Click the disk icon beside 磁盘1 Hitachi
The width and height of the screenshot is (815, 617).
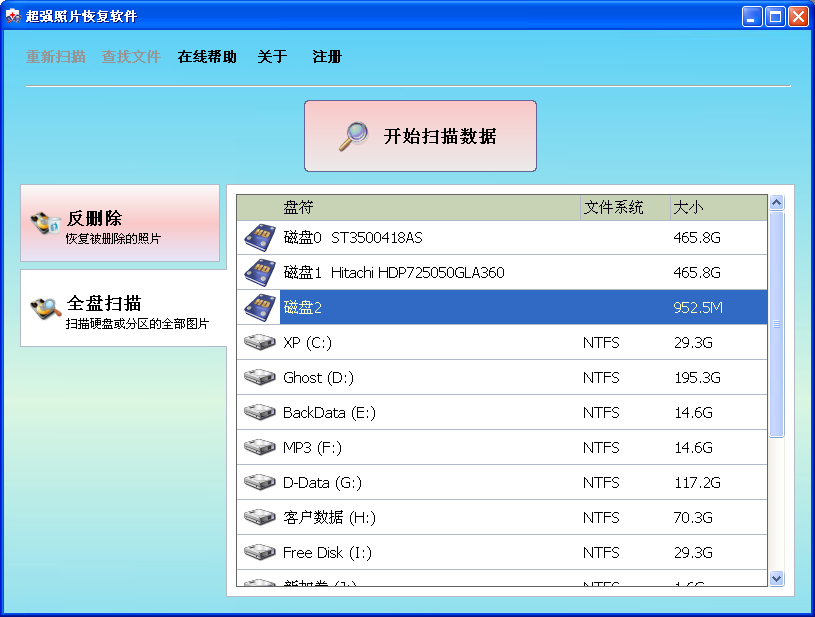[x=260, y=273]
